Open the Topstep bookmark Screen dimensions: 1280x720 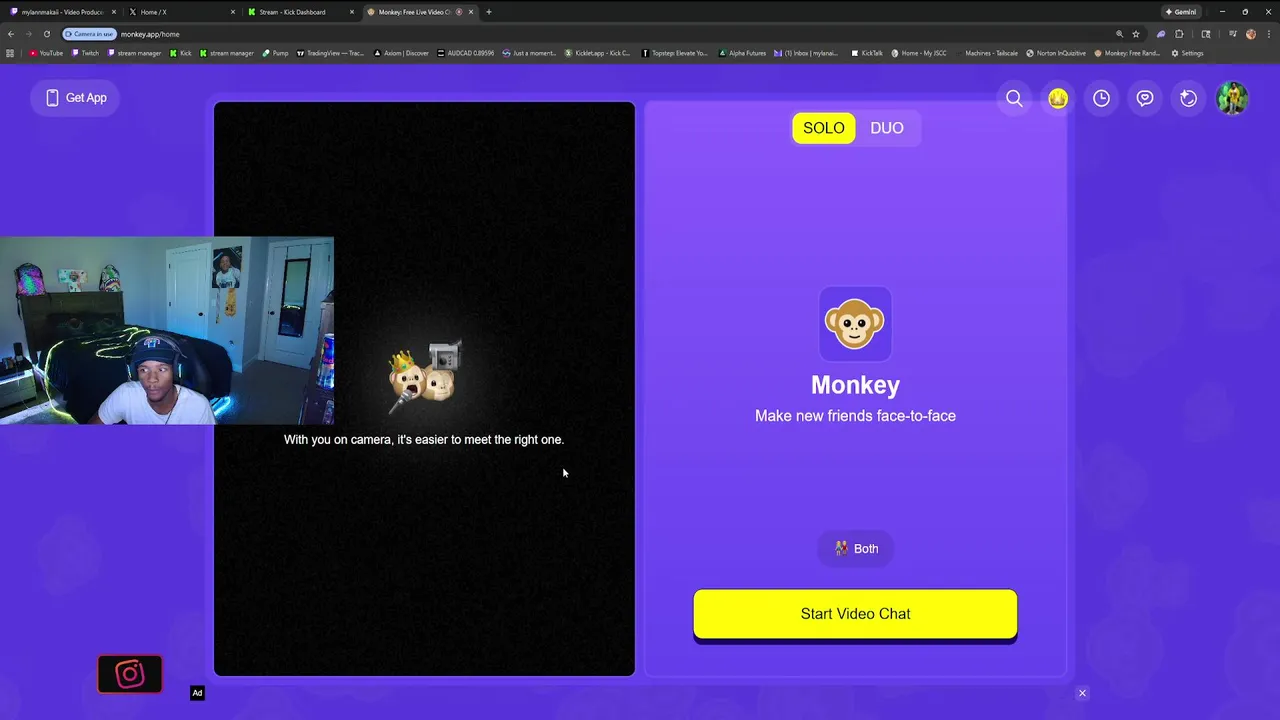pyautogui.click(x=674, y=53)
